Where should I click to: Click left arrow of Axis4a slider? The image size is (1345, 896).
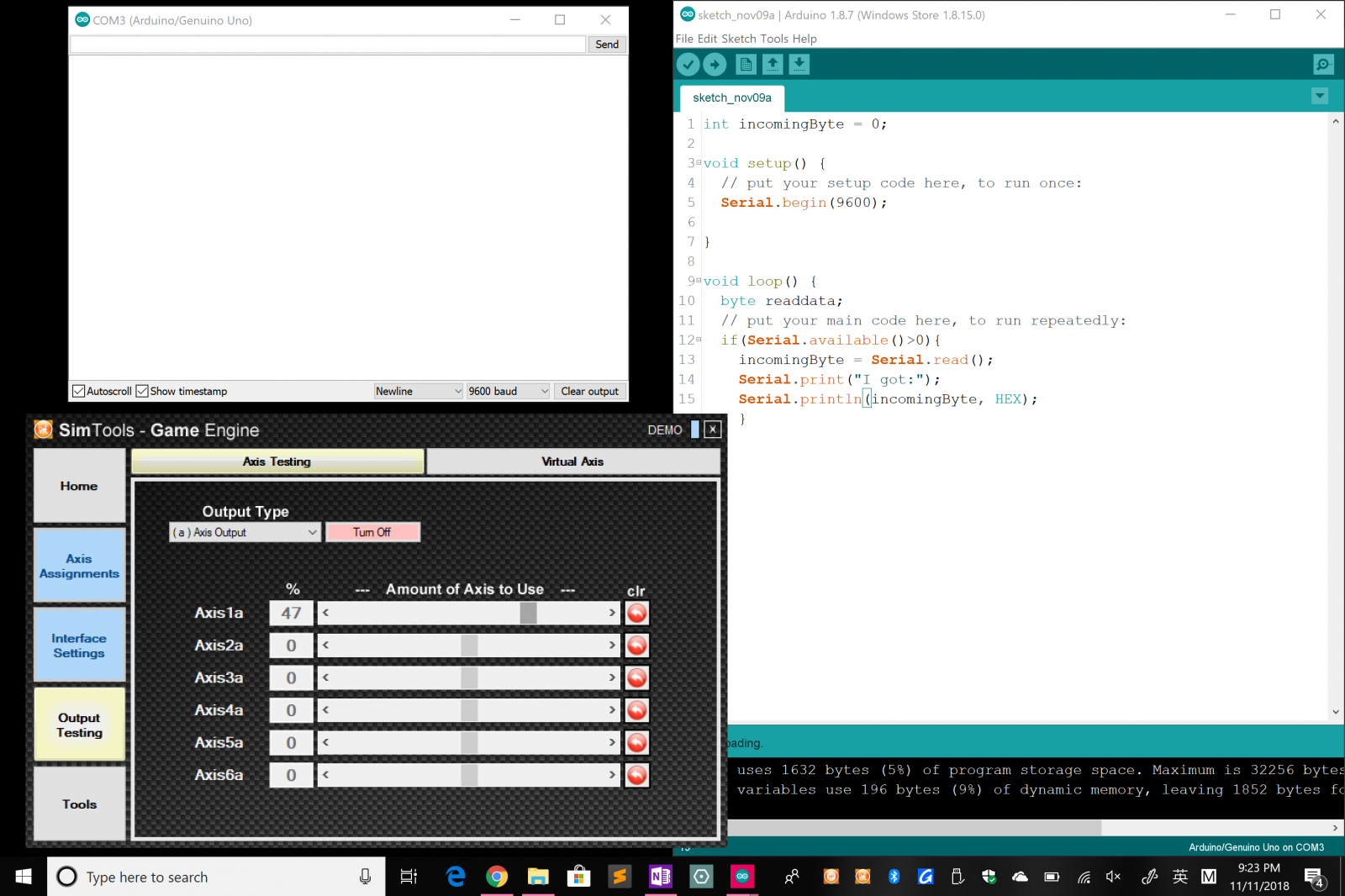[325, 710]
